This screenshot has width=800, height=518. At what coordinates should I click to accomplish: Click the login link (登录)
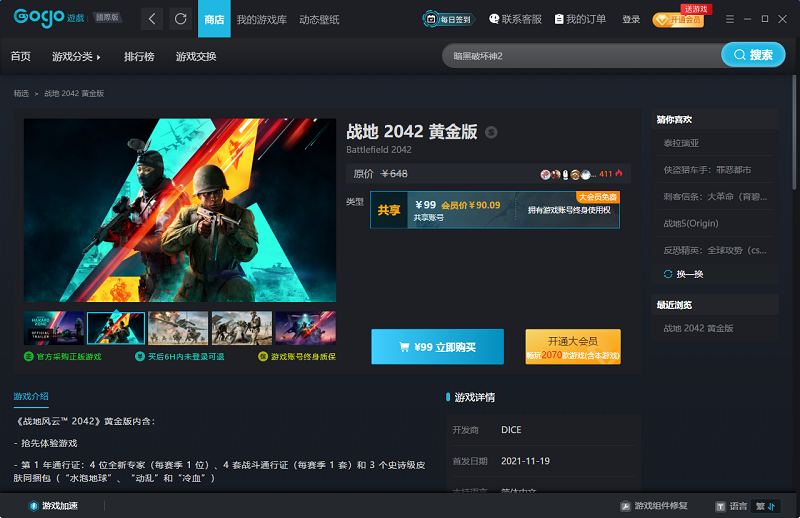click(631, 19)
